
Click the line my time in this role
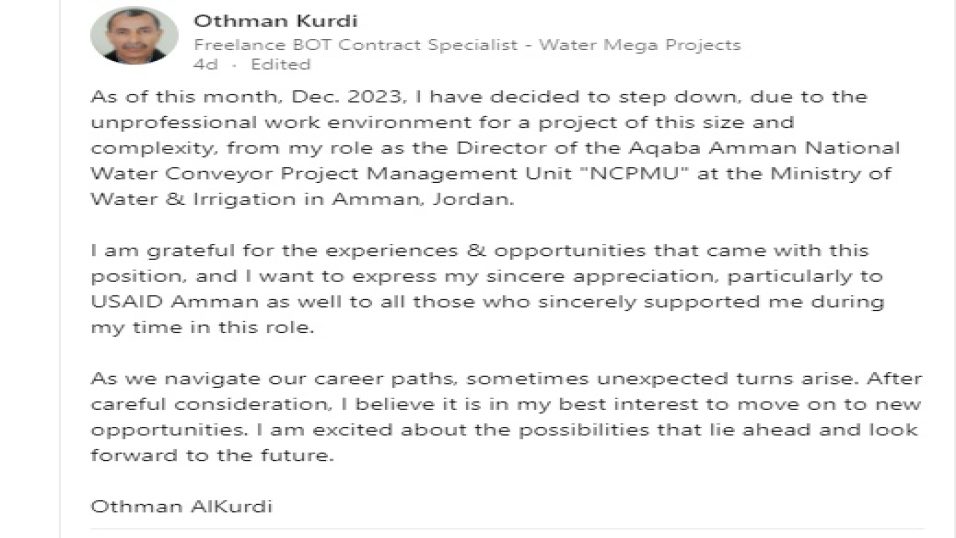pyautogui.click(x=202, y=328)
